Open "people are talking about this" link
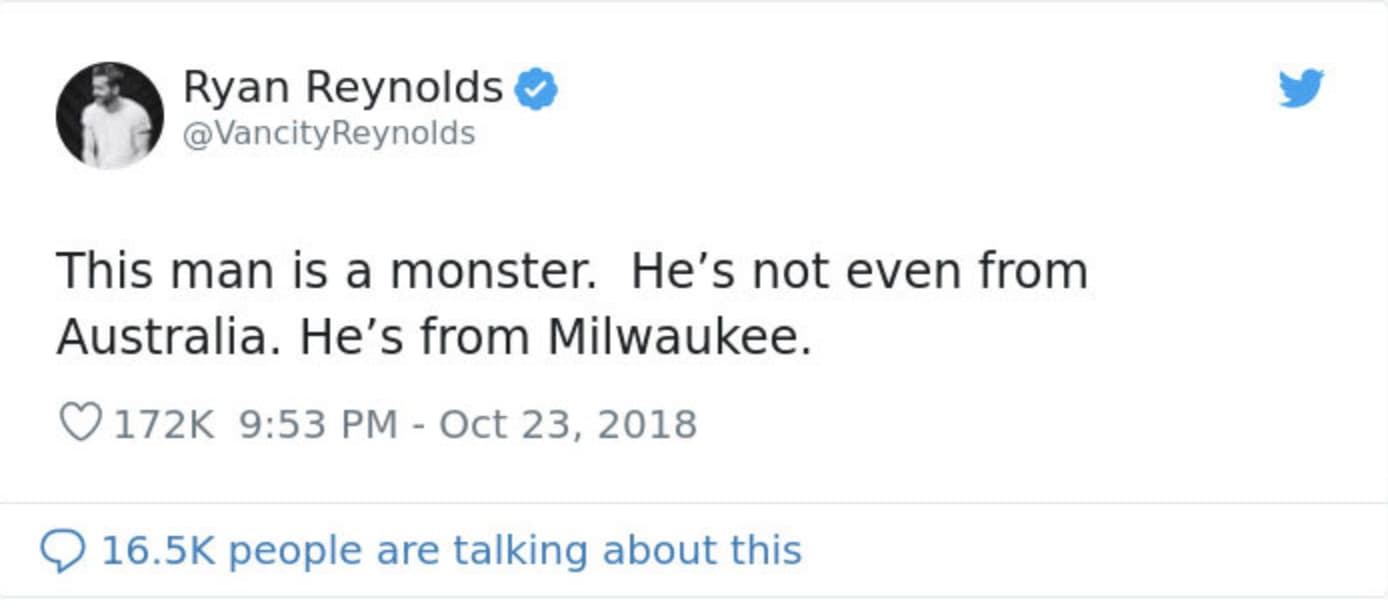The width and height of the screenshot is (1388, 610). click(516, 551)
